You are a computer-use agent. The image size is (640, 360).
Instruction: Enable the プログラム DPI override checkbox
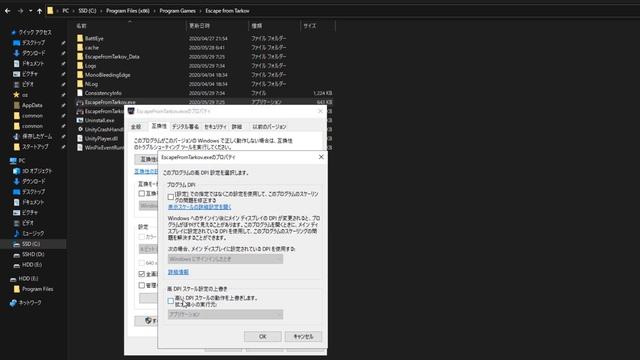tap(171, 197)
